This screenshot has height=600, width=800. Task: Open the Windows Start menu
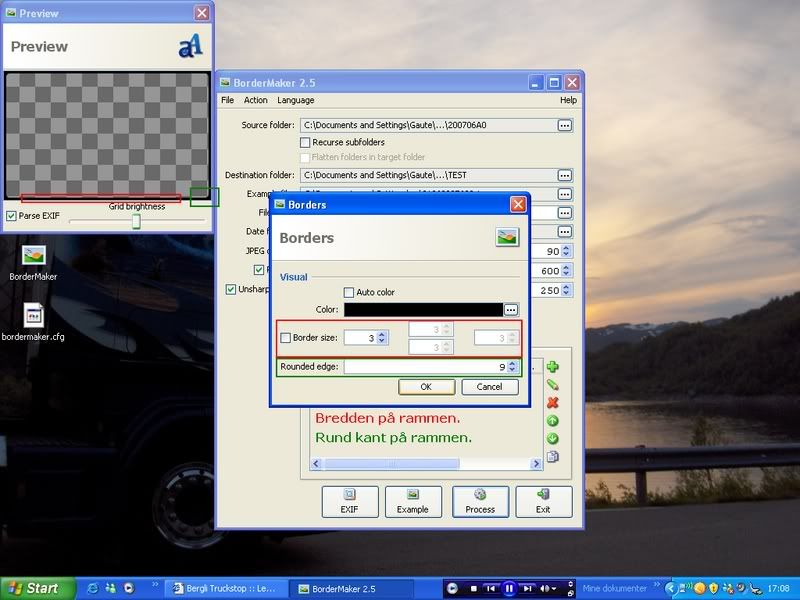[38, 589]
